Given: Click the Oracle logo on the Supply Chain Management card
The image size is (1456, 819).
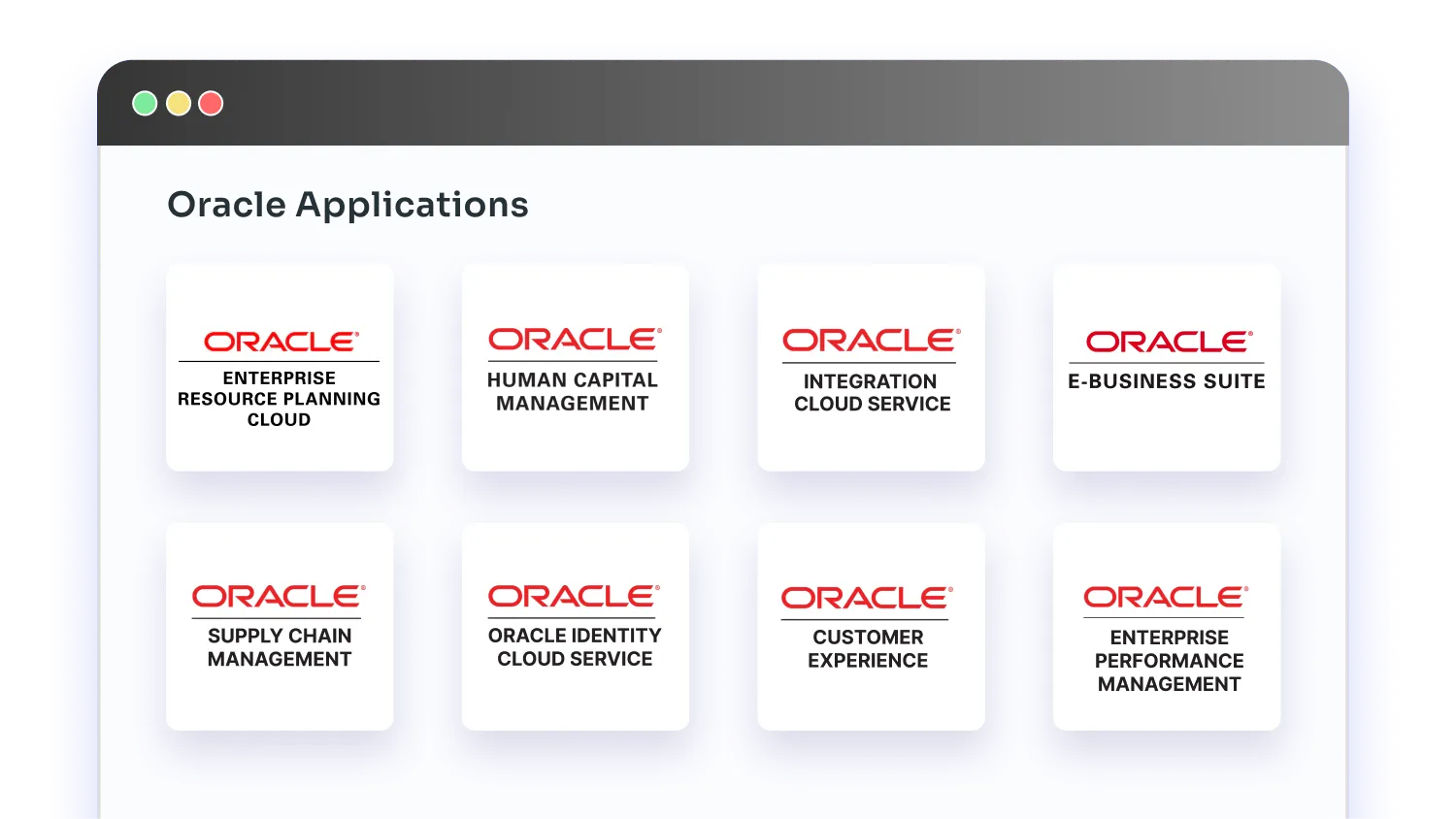Looking at the screenshot, I should click(x=277, y=596).
